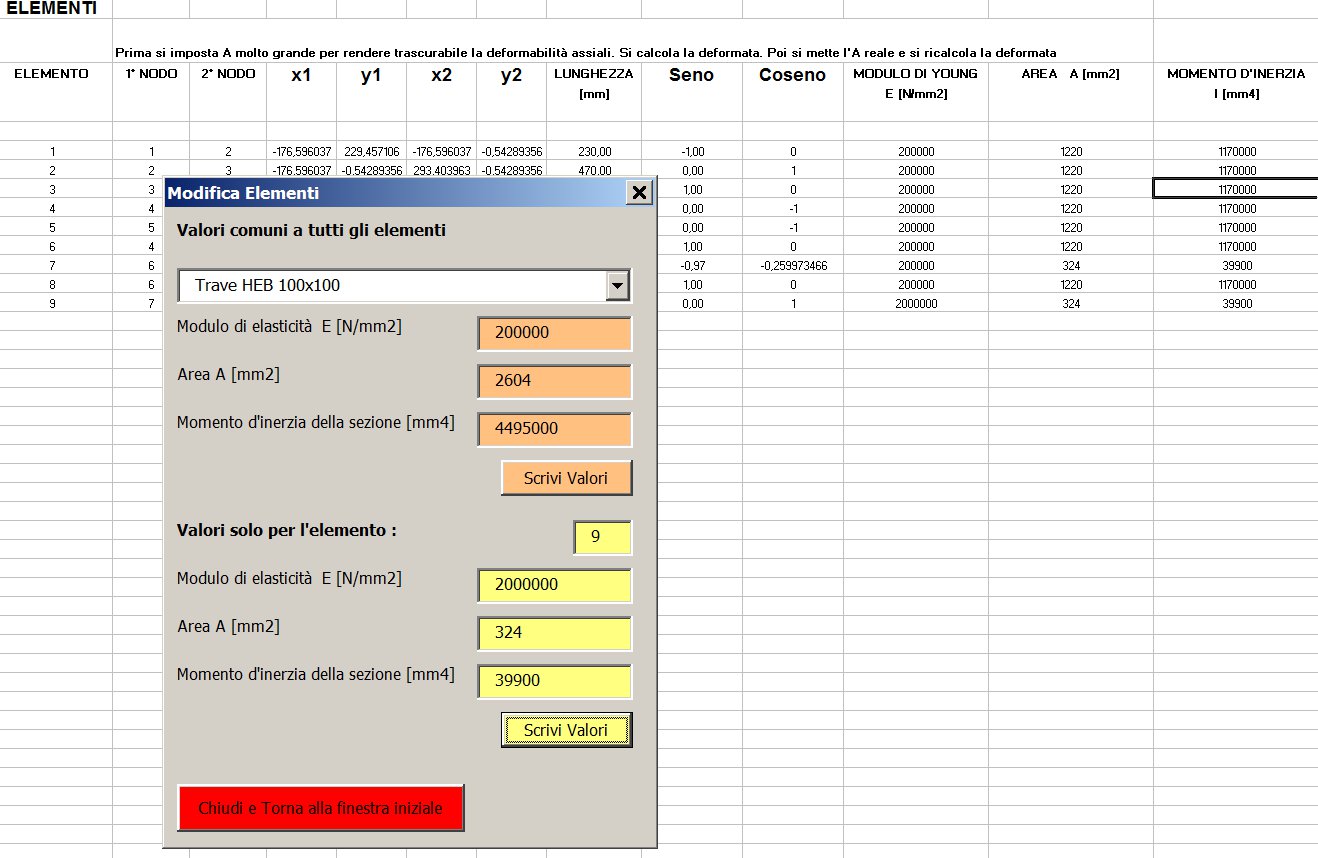Select the MOMENTO D'INERZIA header cell

[1236, 93]
